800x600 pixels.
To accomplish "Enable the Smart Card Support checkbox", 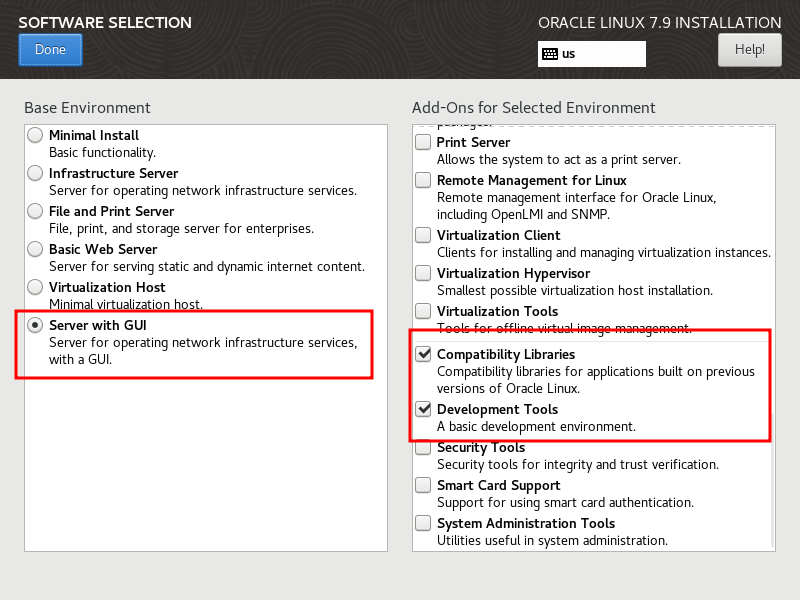I will (x=423, y=485).
